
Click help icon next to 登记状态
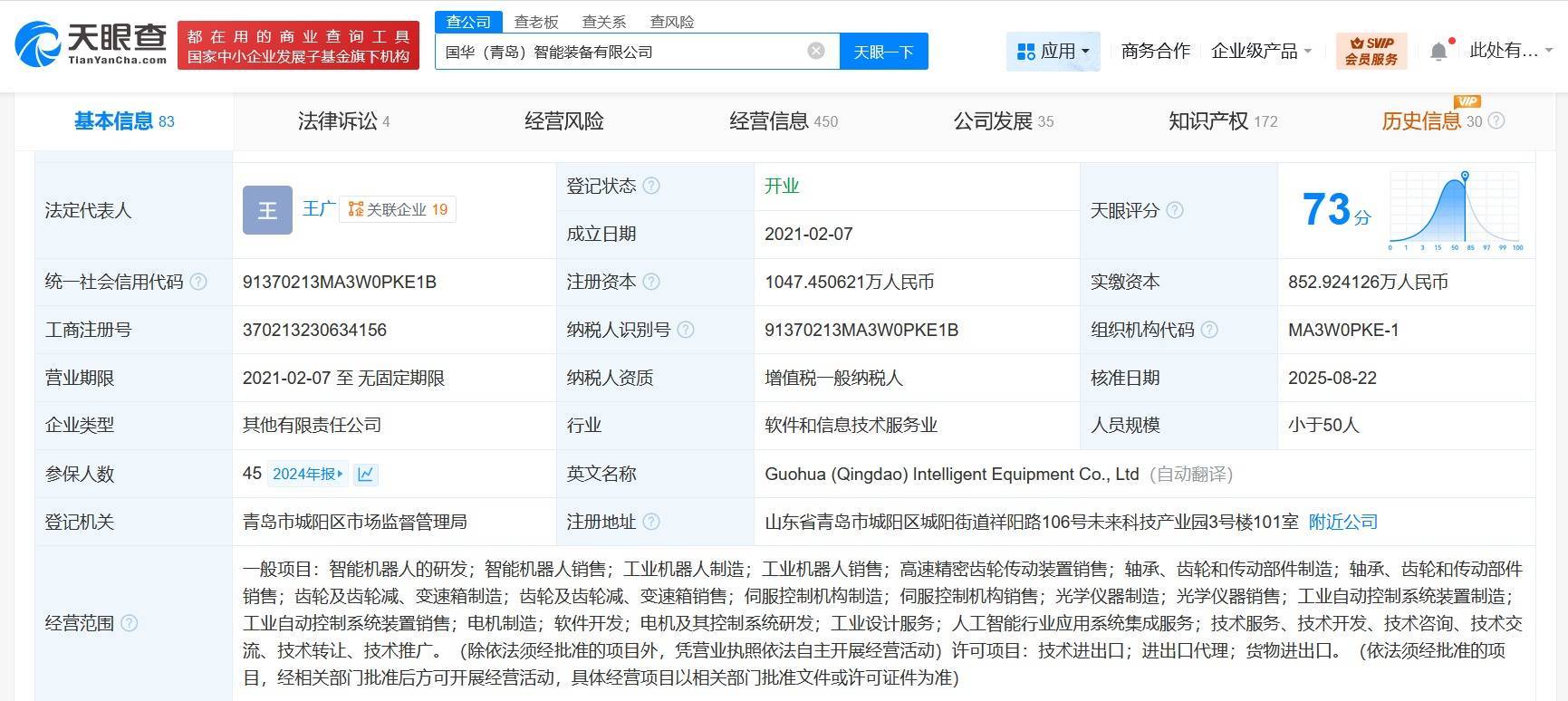[x=651, y=186]
